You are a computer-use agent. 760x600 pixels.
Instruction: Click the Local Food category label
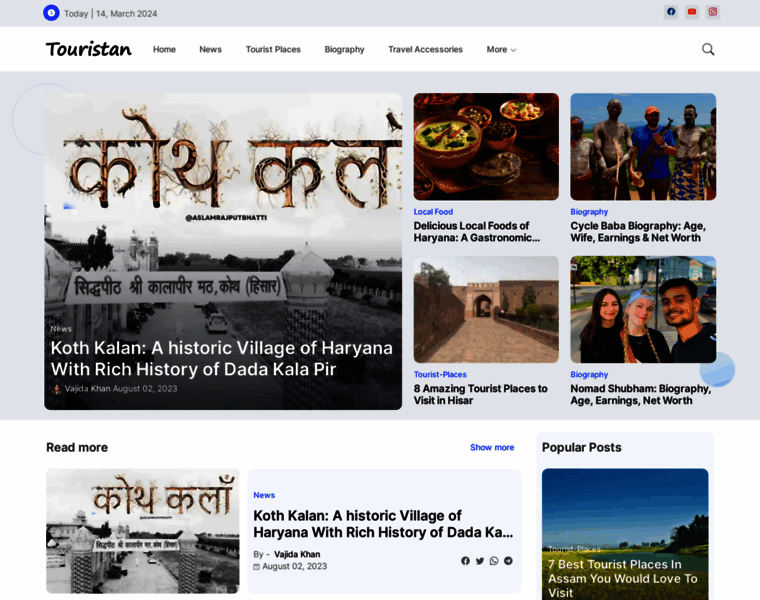tap(433, 212)
